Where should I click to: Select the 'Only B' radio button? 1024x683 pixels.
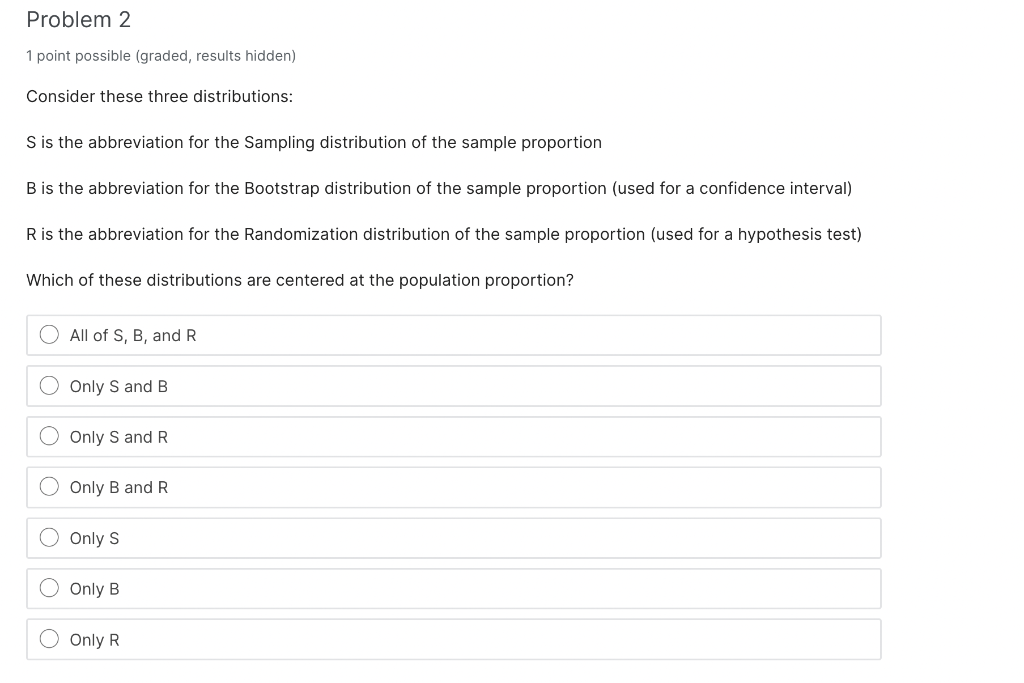pos(49,587)
